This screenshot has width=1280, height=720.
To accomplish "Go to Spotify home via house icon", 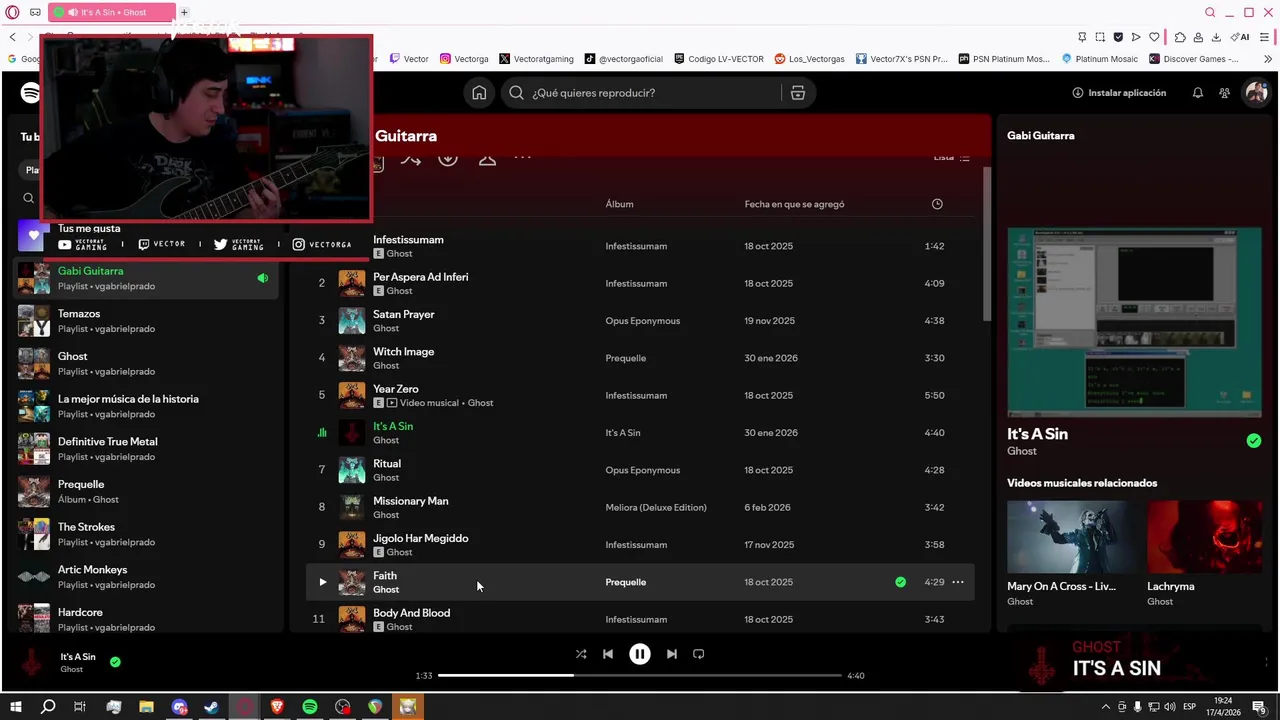I will coord(479,93).
